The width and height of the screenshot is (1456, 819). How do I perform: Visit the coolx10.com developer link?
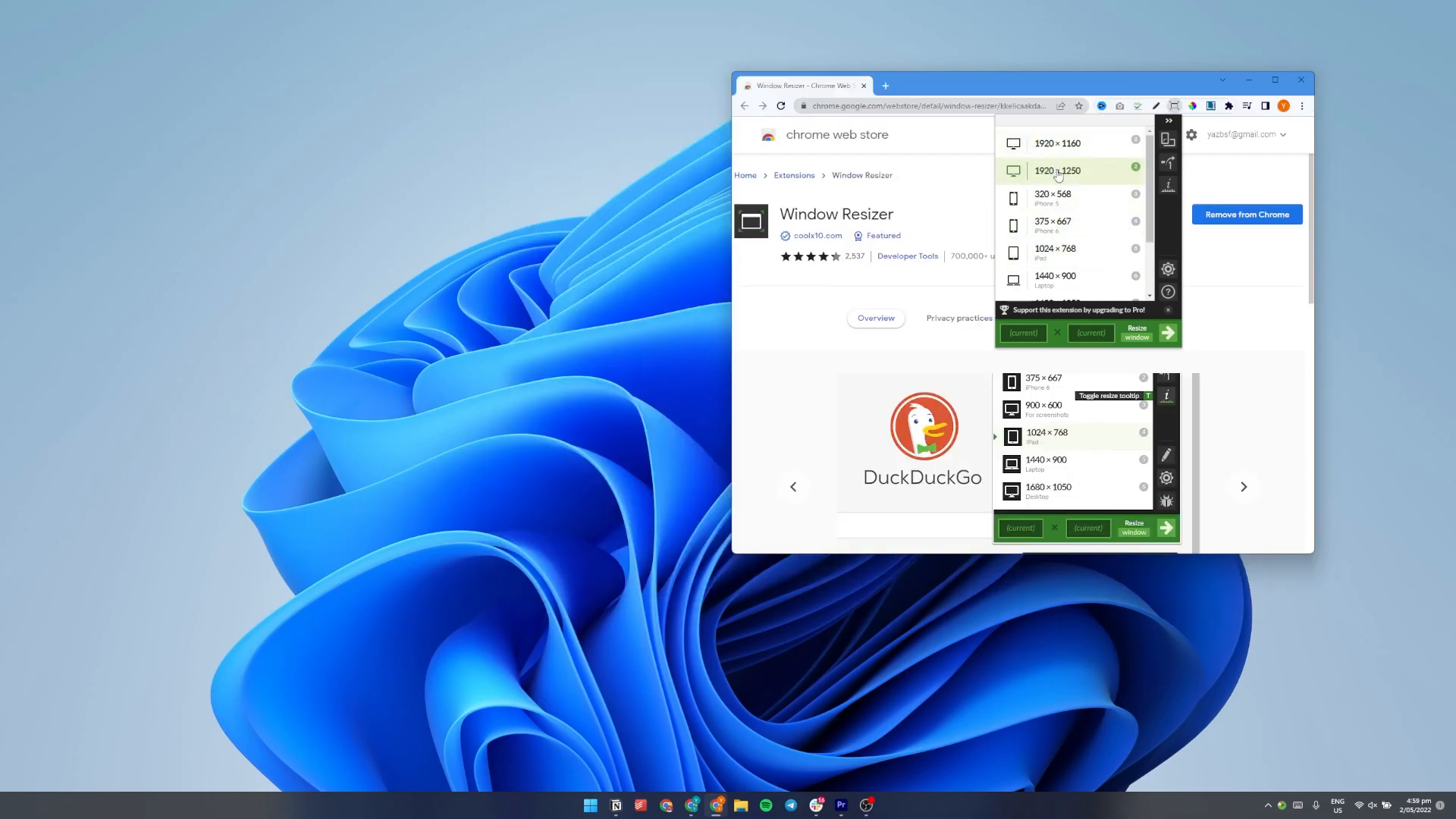coord(817,236)
